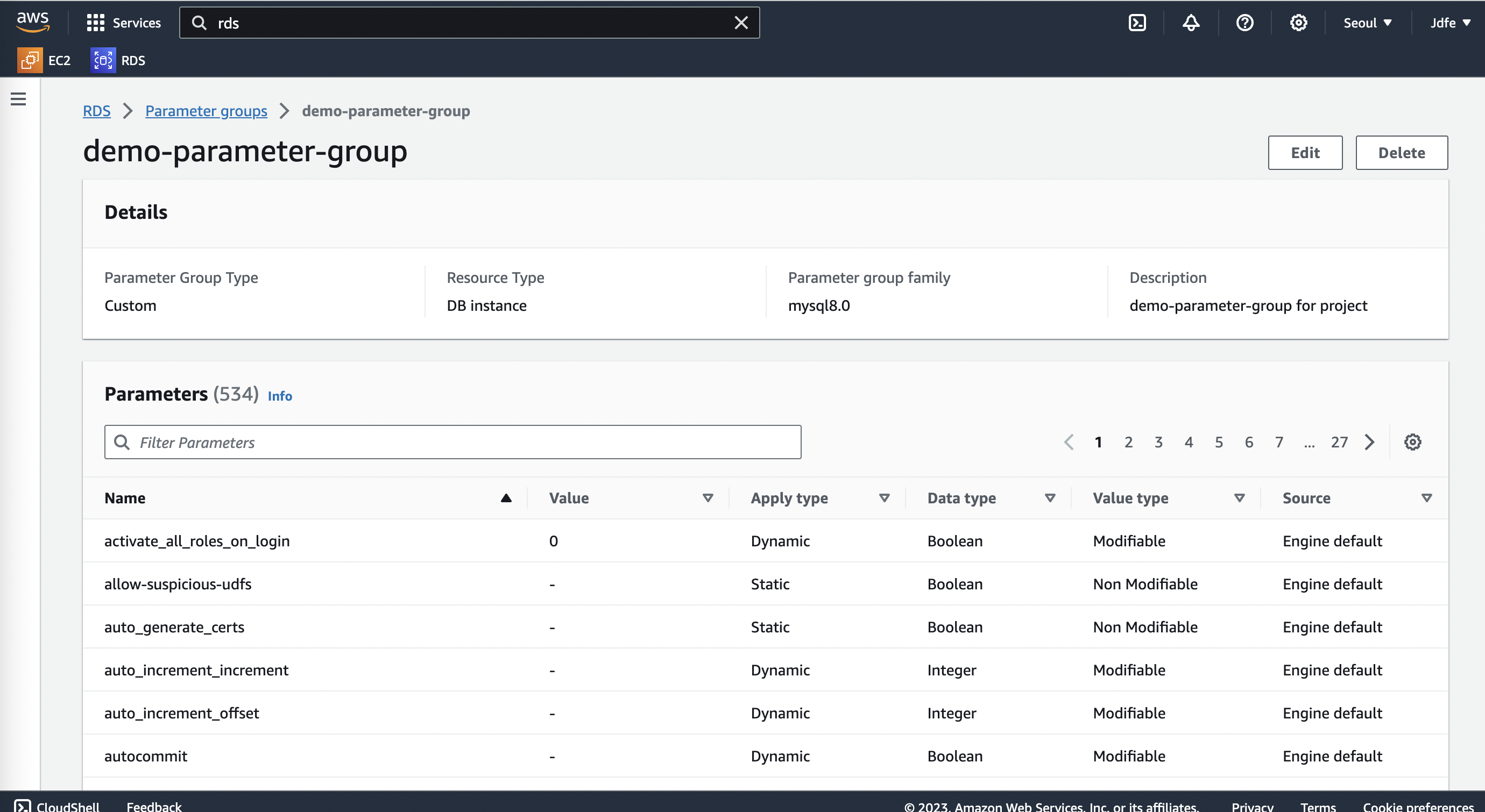Go to page 3 of parameters
Viewport: 1485px width, 812px height.
click(x=1158, y=442)
